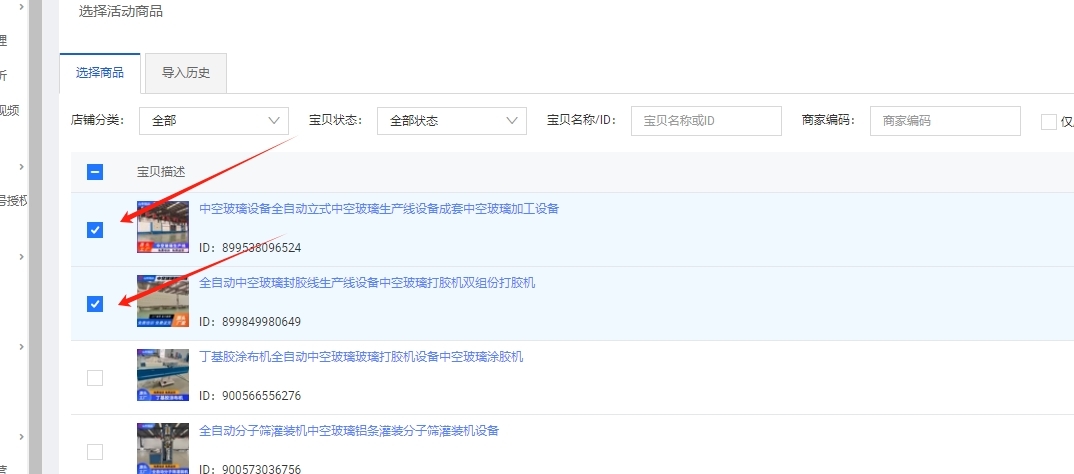Switch to the 导入历史 tab
This screenshot has height=474, width=1074.
tap(185, 73)
